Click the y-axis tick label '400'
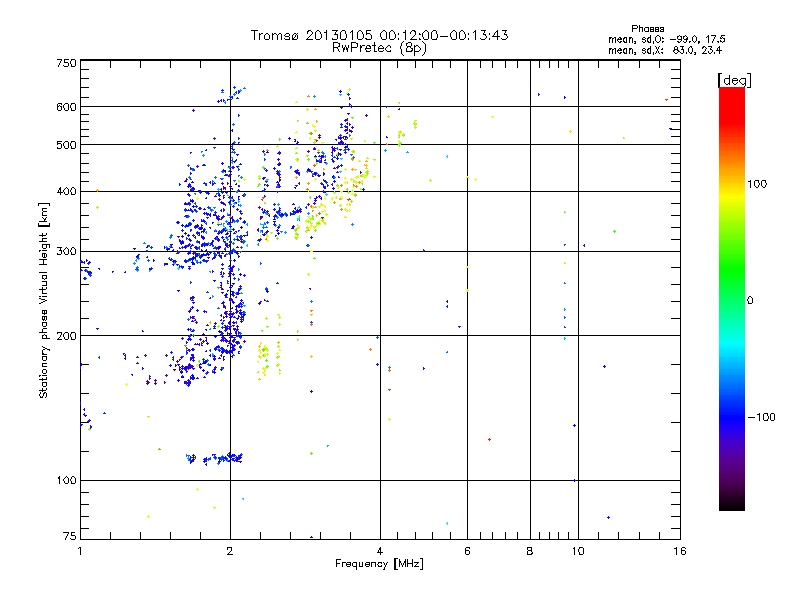Image resolution: width=800 pixels, height=600 pixels. pyautogui.click(x=66, y=192)
